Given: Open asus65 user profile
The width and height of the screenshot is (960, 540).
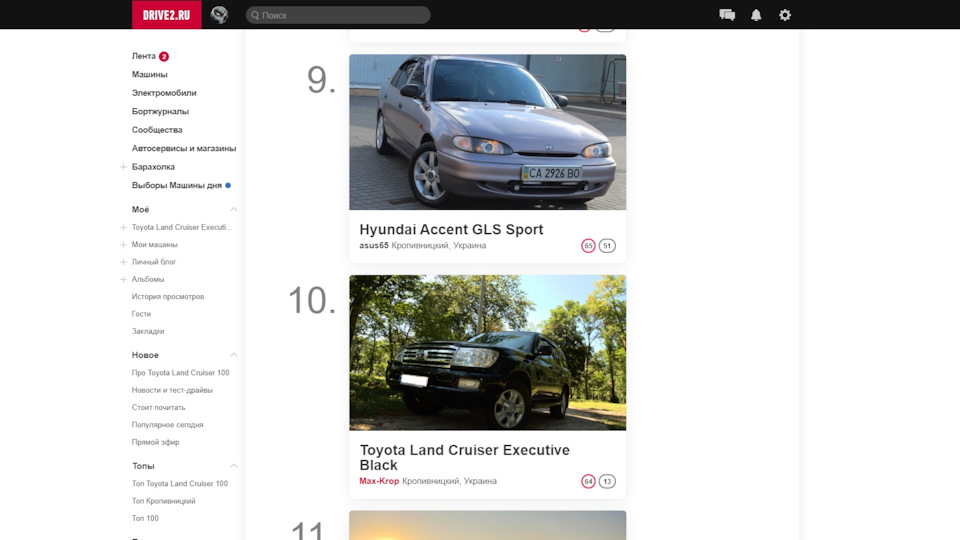Looking at the screenshot, I should pos(373,246).
